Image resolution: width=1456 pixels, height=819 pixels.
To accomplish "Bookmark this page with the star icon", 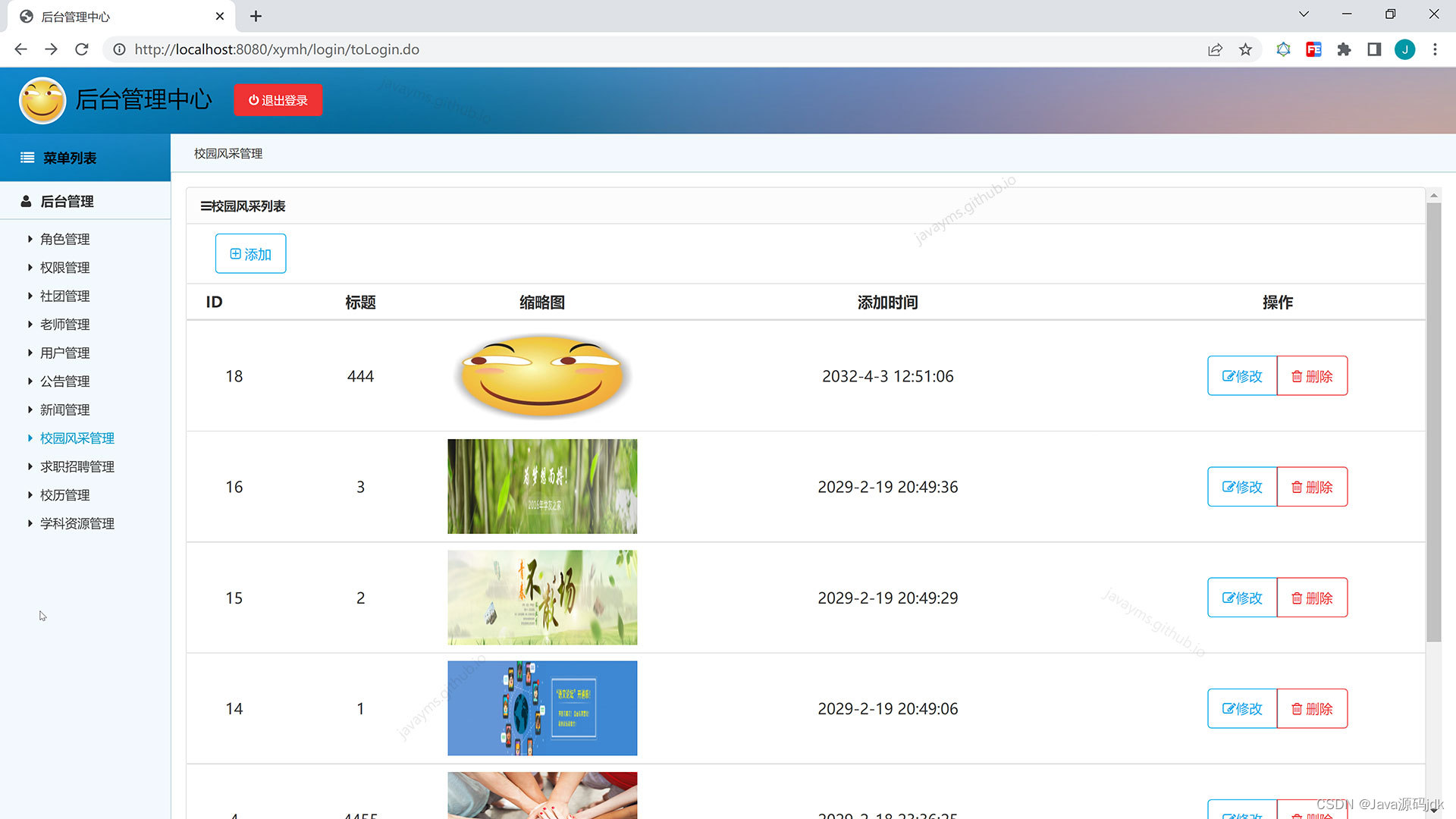I will point(1245,49).
